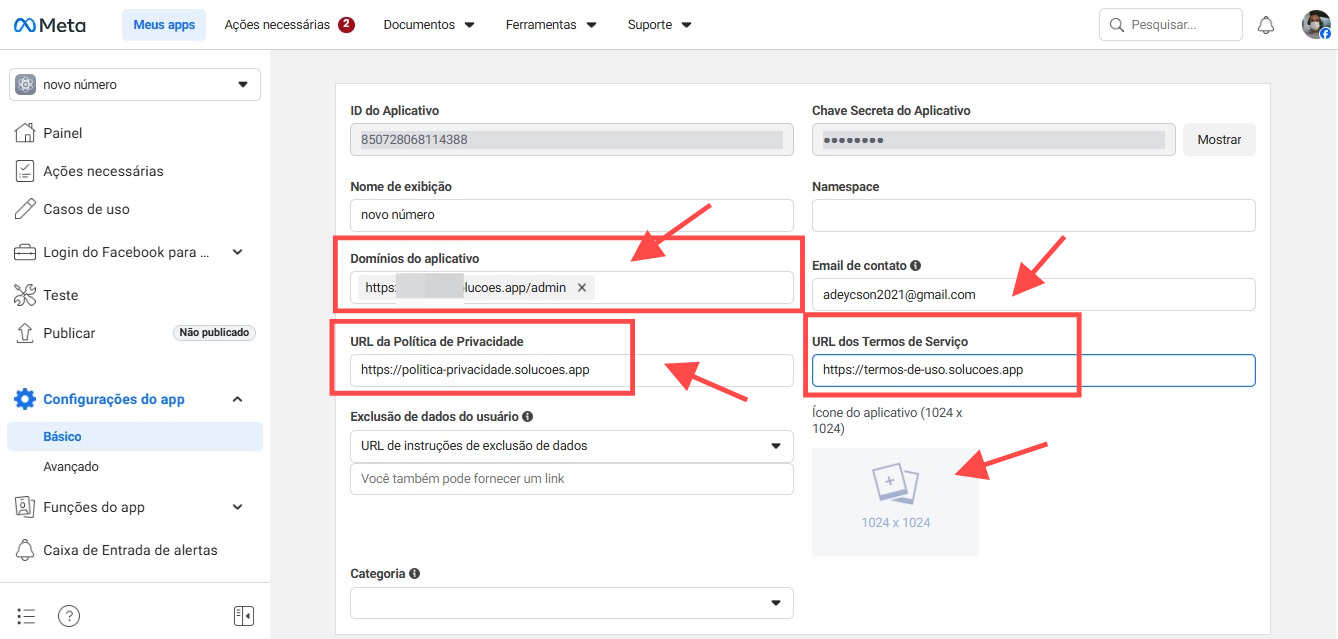Click the Mostrar secret key button
This screenshot has width=1338, height=639.
tap(1219, 139)
